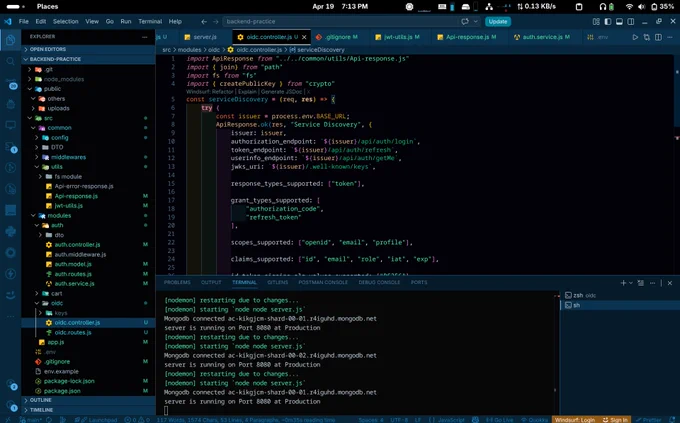Split the editor to the right
This screenshot has height=423, width=680.
pyautogui.click(x=658, y=37)
